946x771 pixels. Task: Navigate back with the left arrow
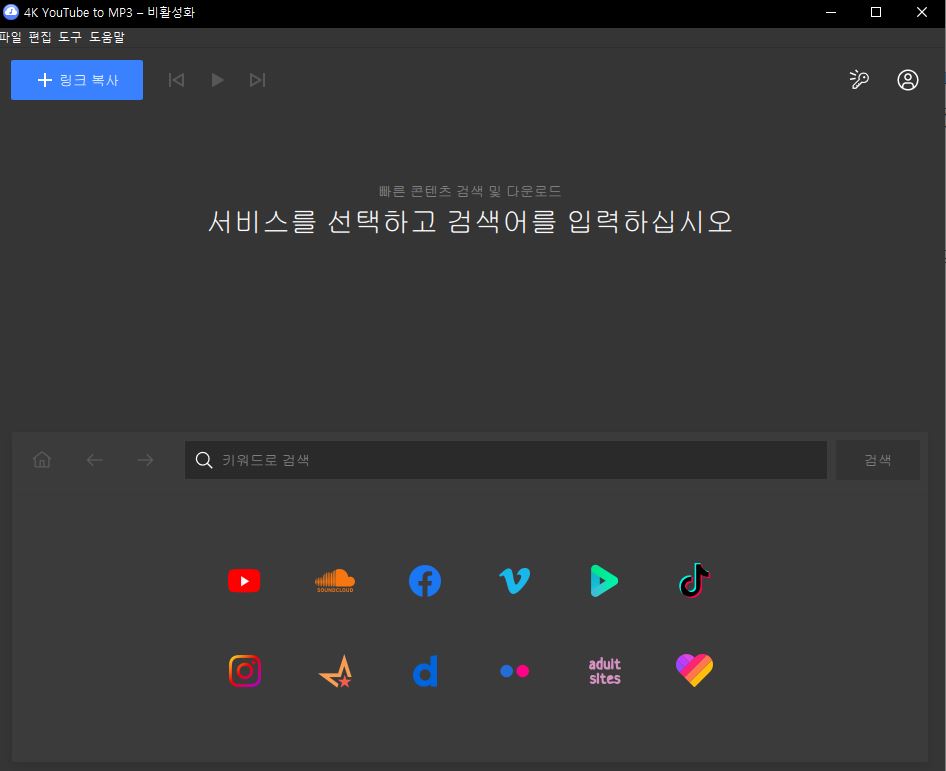(x=94, y=460)
